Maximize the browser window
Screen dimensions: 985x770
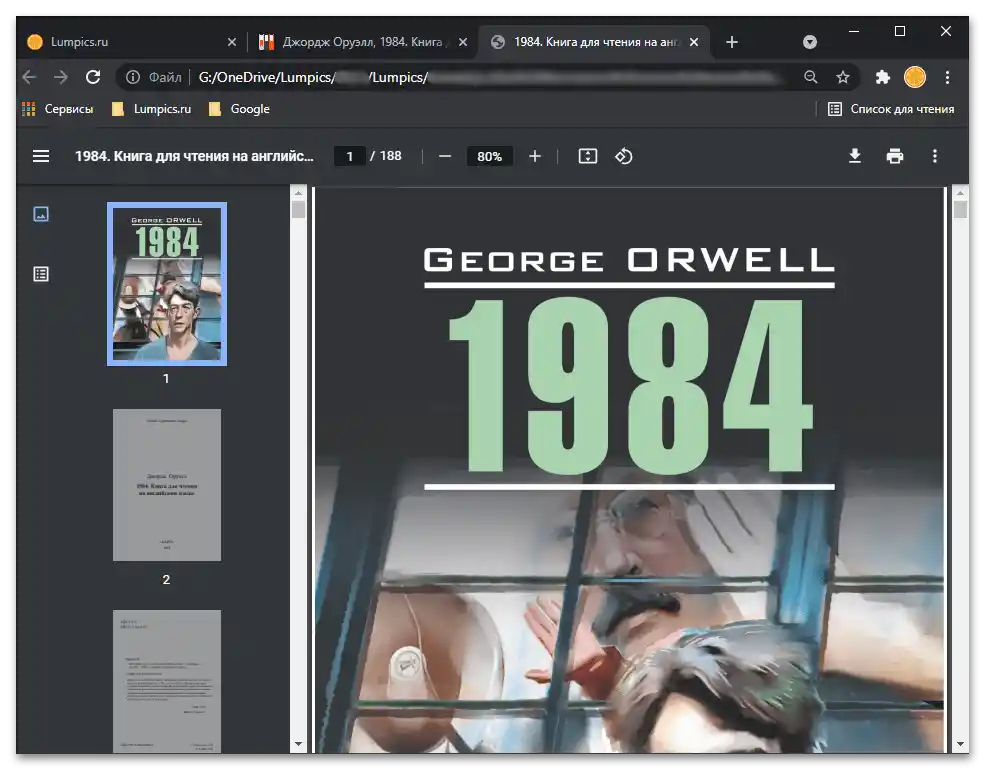[x=900, y=31]
